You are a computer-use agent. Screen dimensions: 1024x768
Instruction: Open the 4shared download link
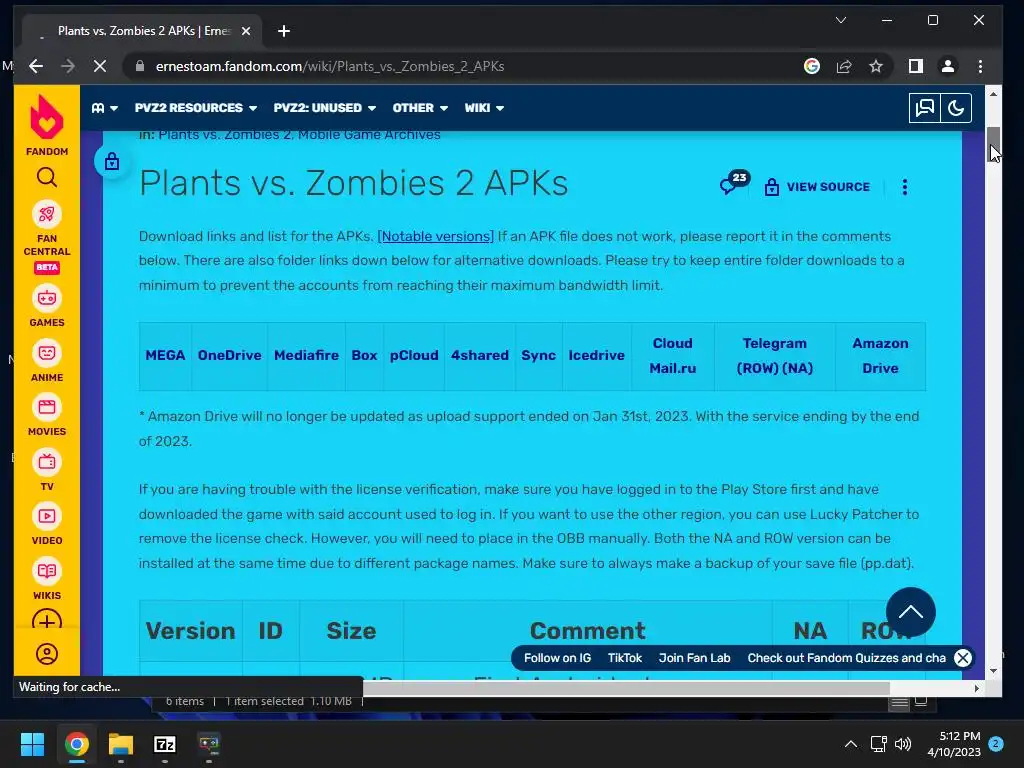coord(480,355)
